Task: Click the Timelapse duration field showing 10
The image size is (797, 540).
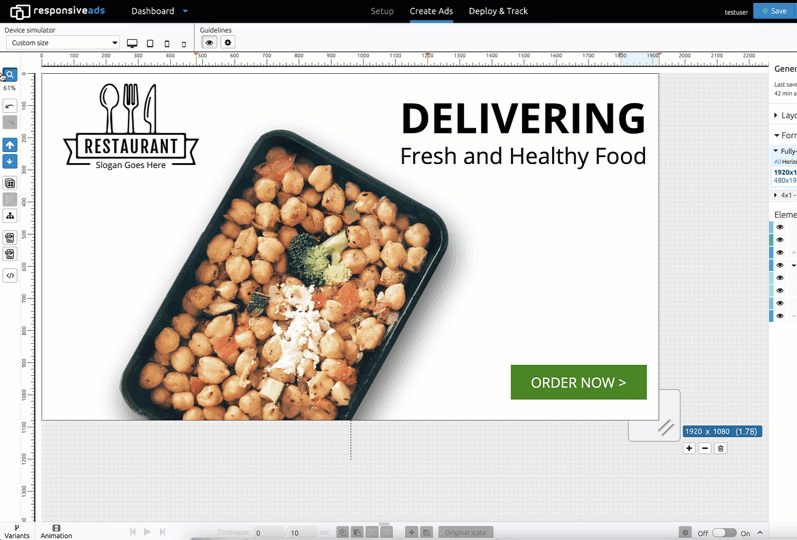Action: pyautogui.click(x=303, y=533)
